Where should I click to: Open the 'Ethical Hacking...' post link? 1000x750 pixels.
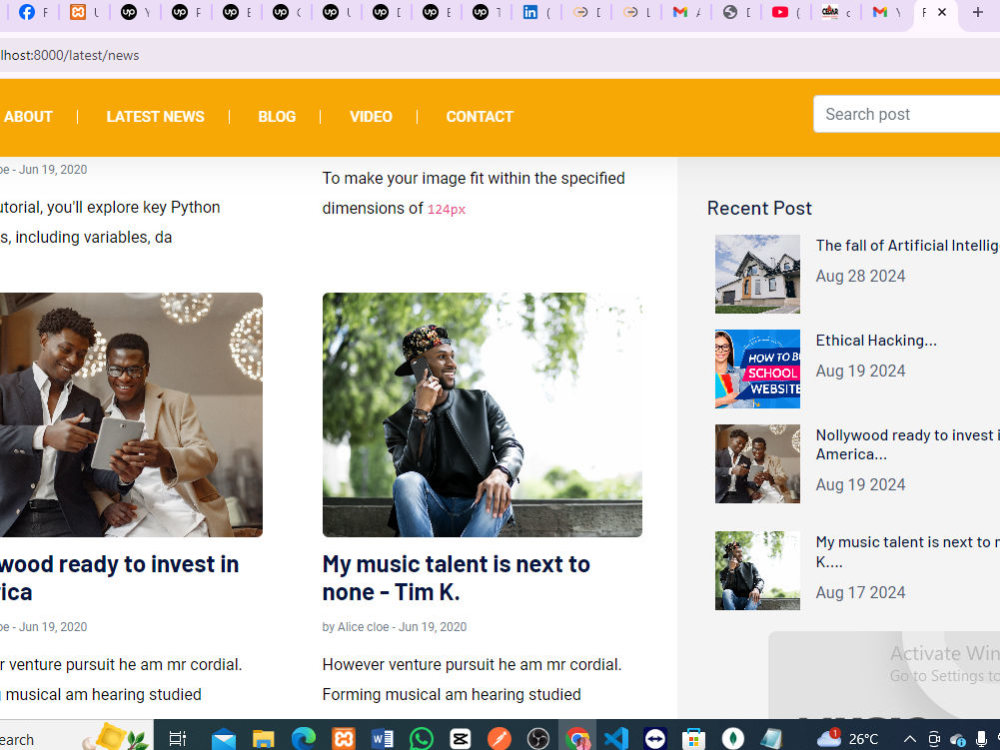point(876,341)
